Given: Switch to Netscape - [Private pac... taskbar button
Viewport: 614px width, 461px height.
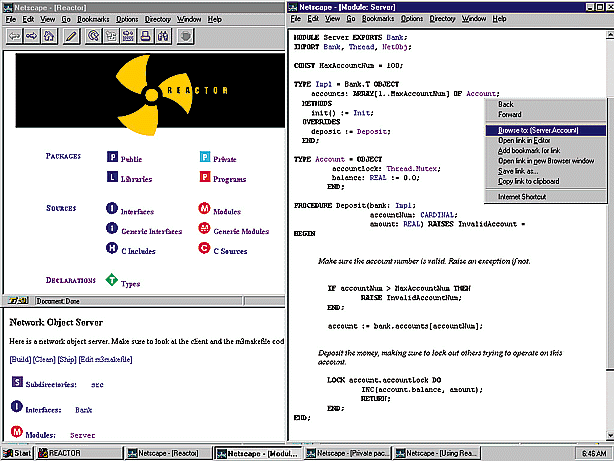Looking at the screenshot, I should pyautogui.click(x=348, y=453).
